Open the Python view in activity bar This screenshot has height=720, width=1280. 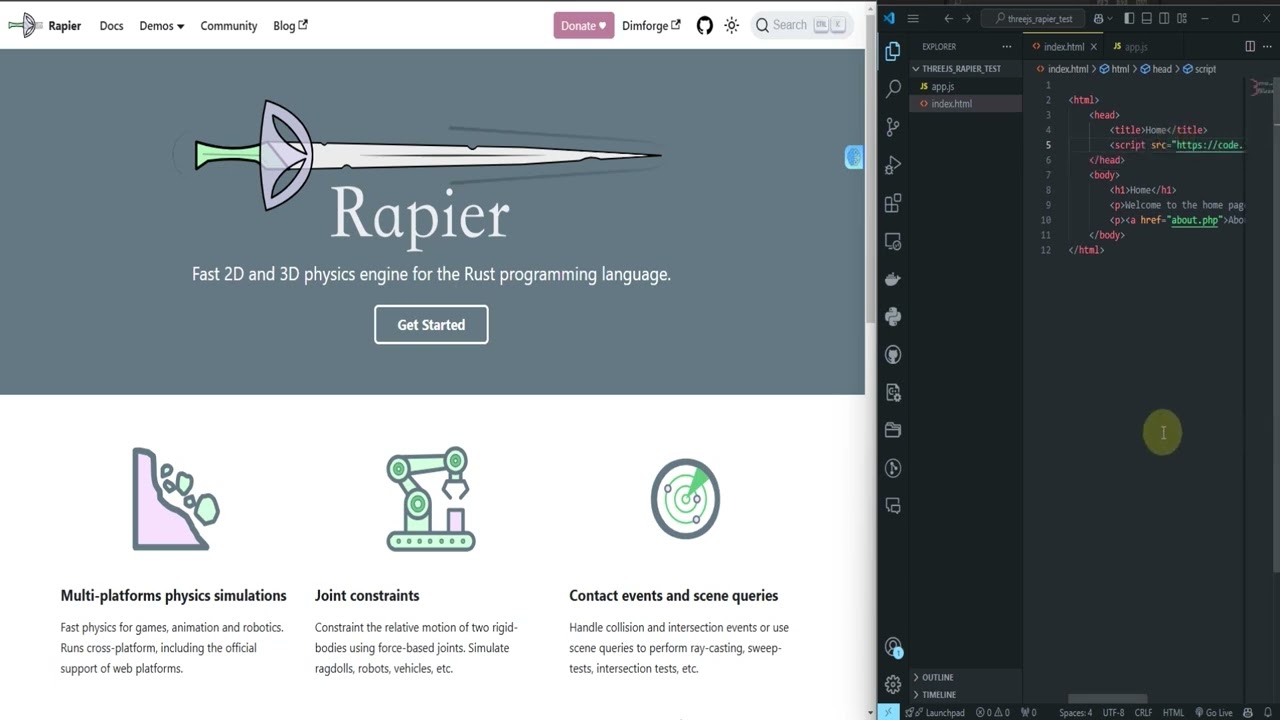click(x=893, y=317)
